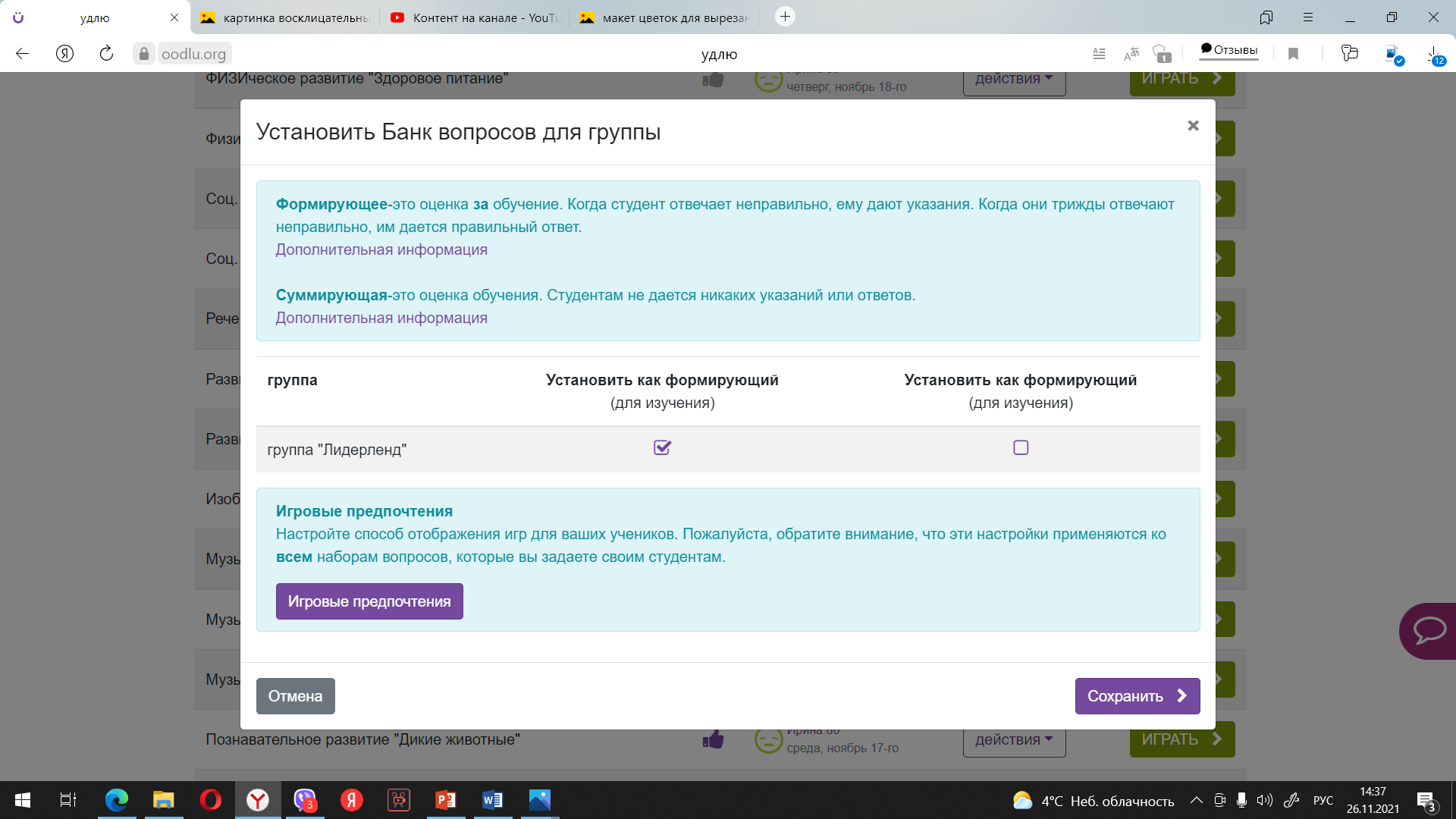Image resolution: width=1456 pixels, height=819 pixels.
Task: Launch PowerPoint from the taskbar
Action: (x=445, y=800)
